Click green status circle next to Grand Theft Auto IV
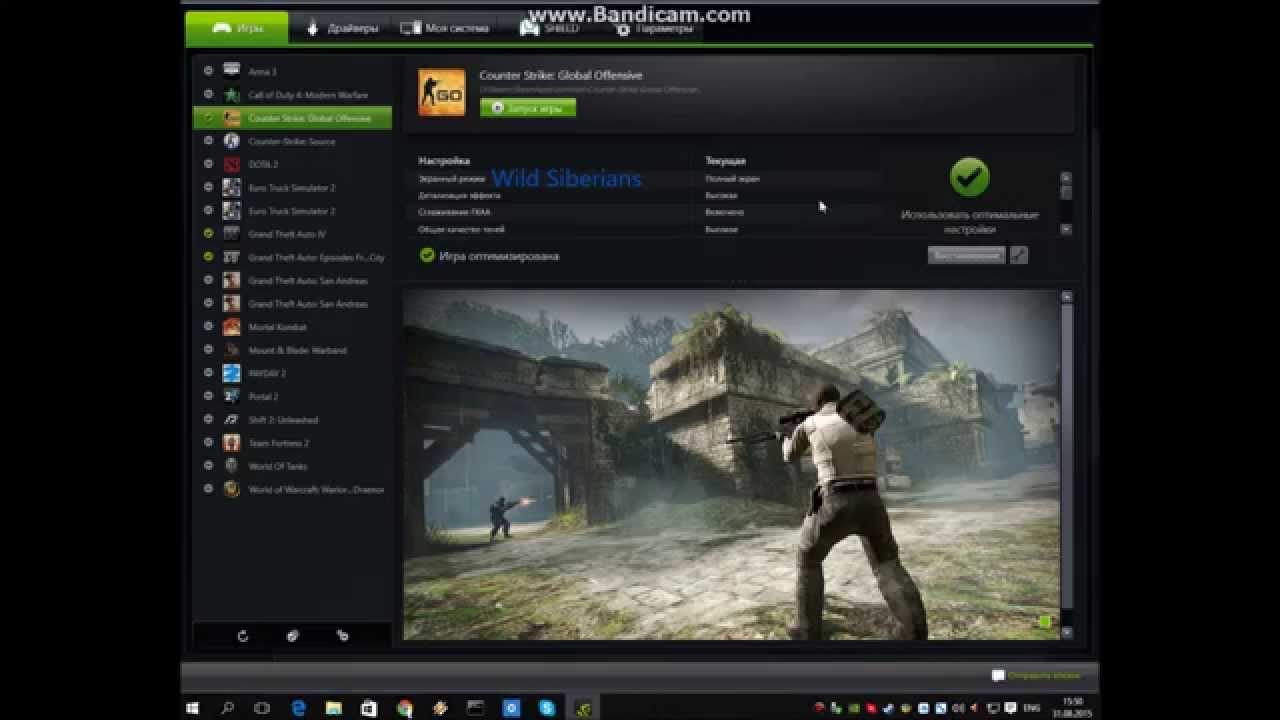1280x720 pixels. tap(208, 234)
